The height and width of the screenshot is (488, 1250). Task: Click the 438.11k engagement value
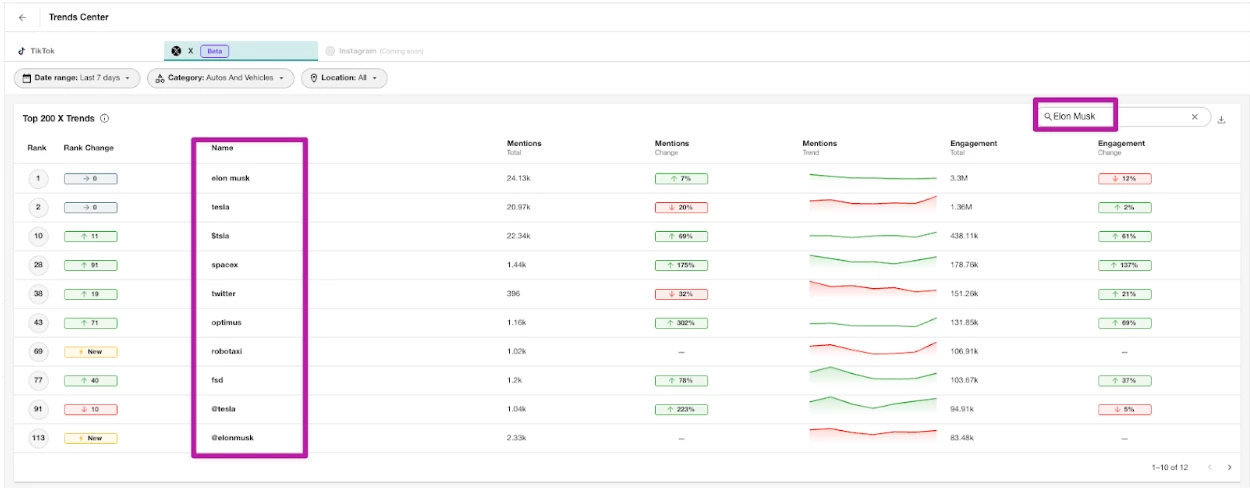965,236
